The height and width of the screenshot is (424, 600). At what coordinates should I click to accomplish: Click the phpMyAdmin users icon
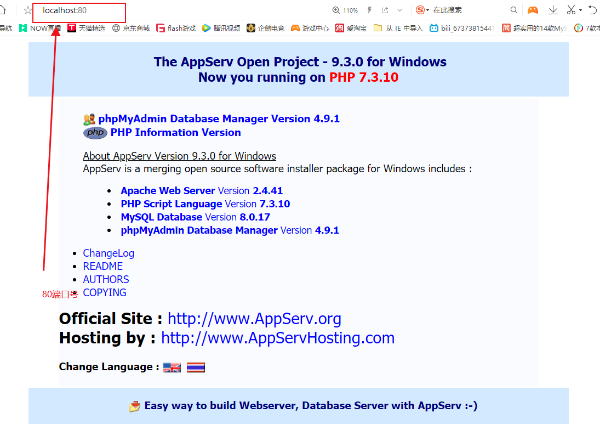pyautogui.click(x=89, y=119)
